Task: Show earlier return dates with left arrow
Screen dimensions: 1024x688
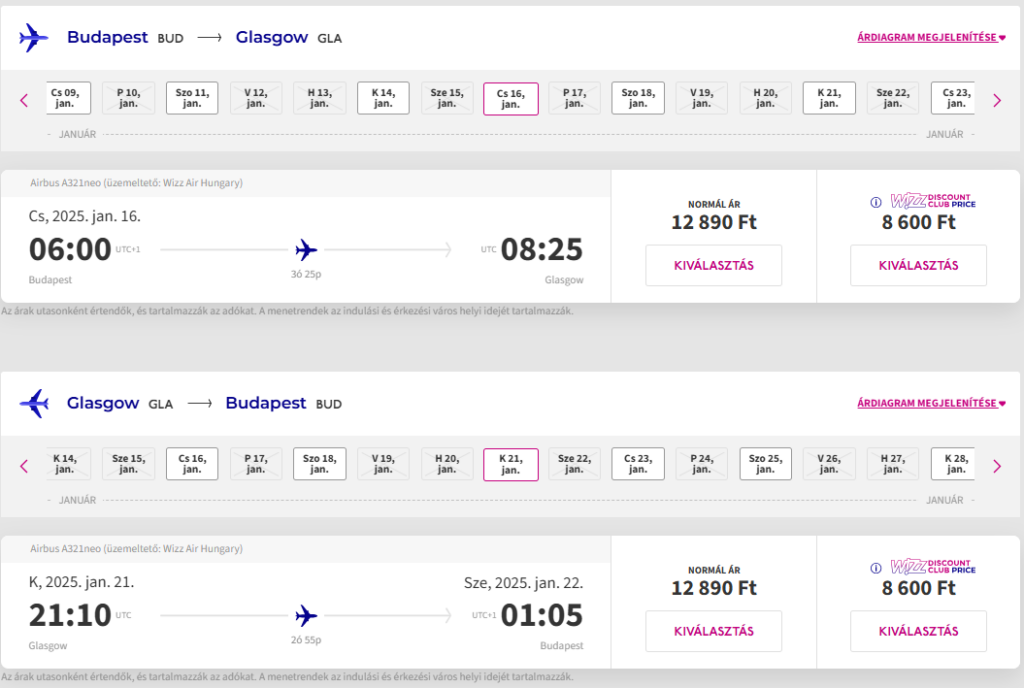Action: pos(24,466)
